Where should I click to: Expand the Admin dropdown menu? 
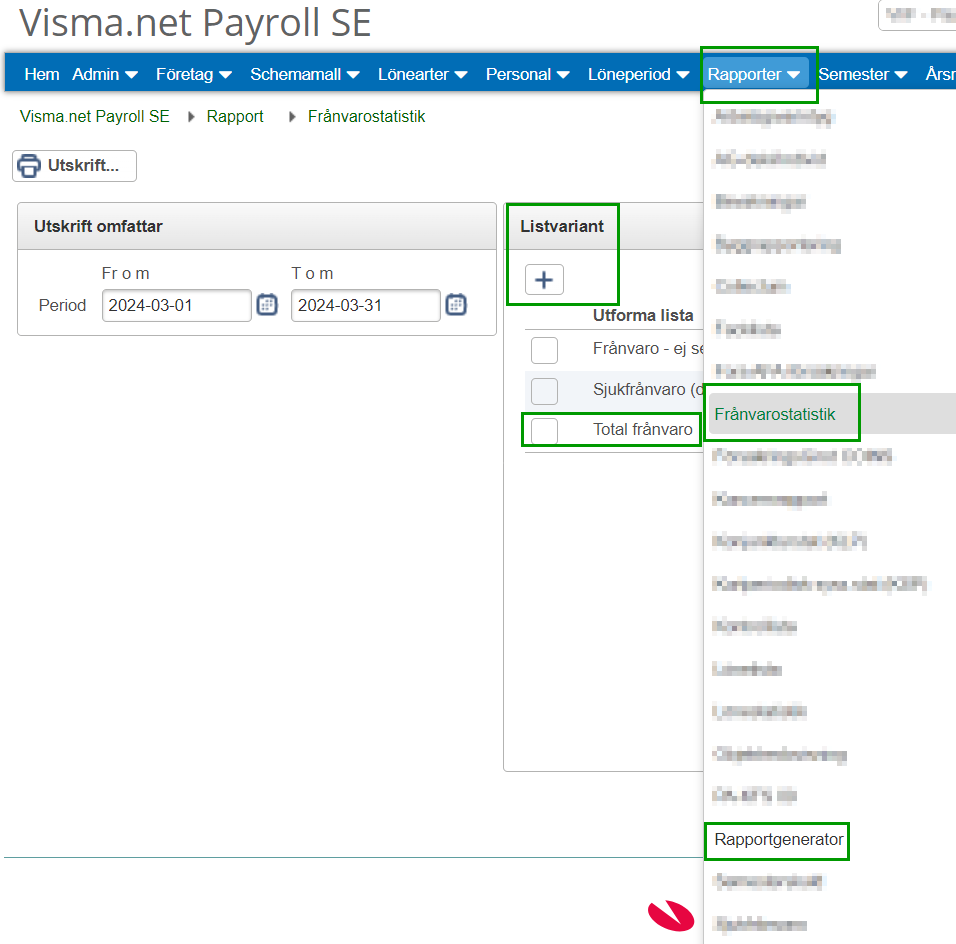click(x=105, y=74)
